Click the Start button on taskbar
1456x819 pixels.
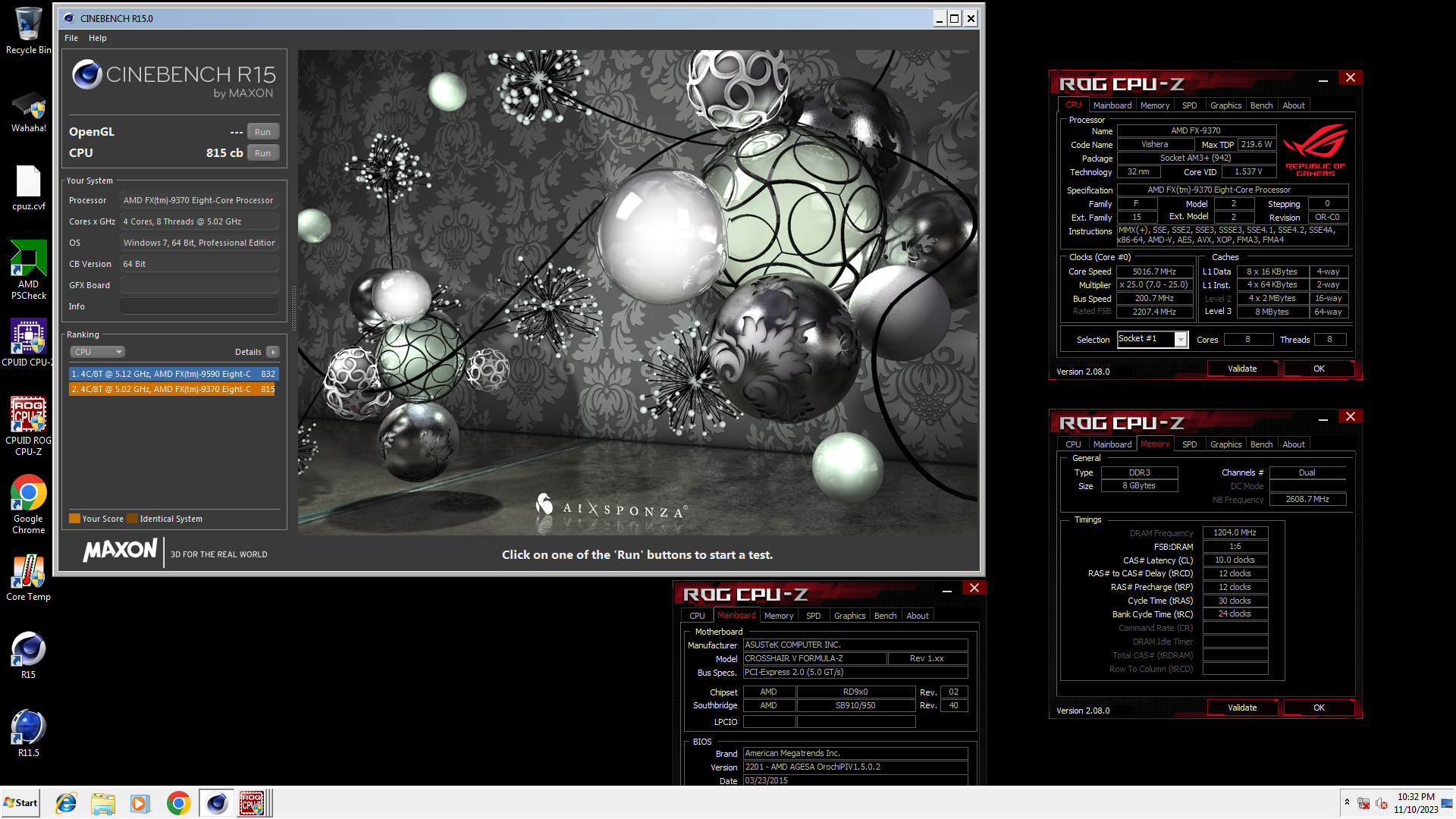coord(20,803)
